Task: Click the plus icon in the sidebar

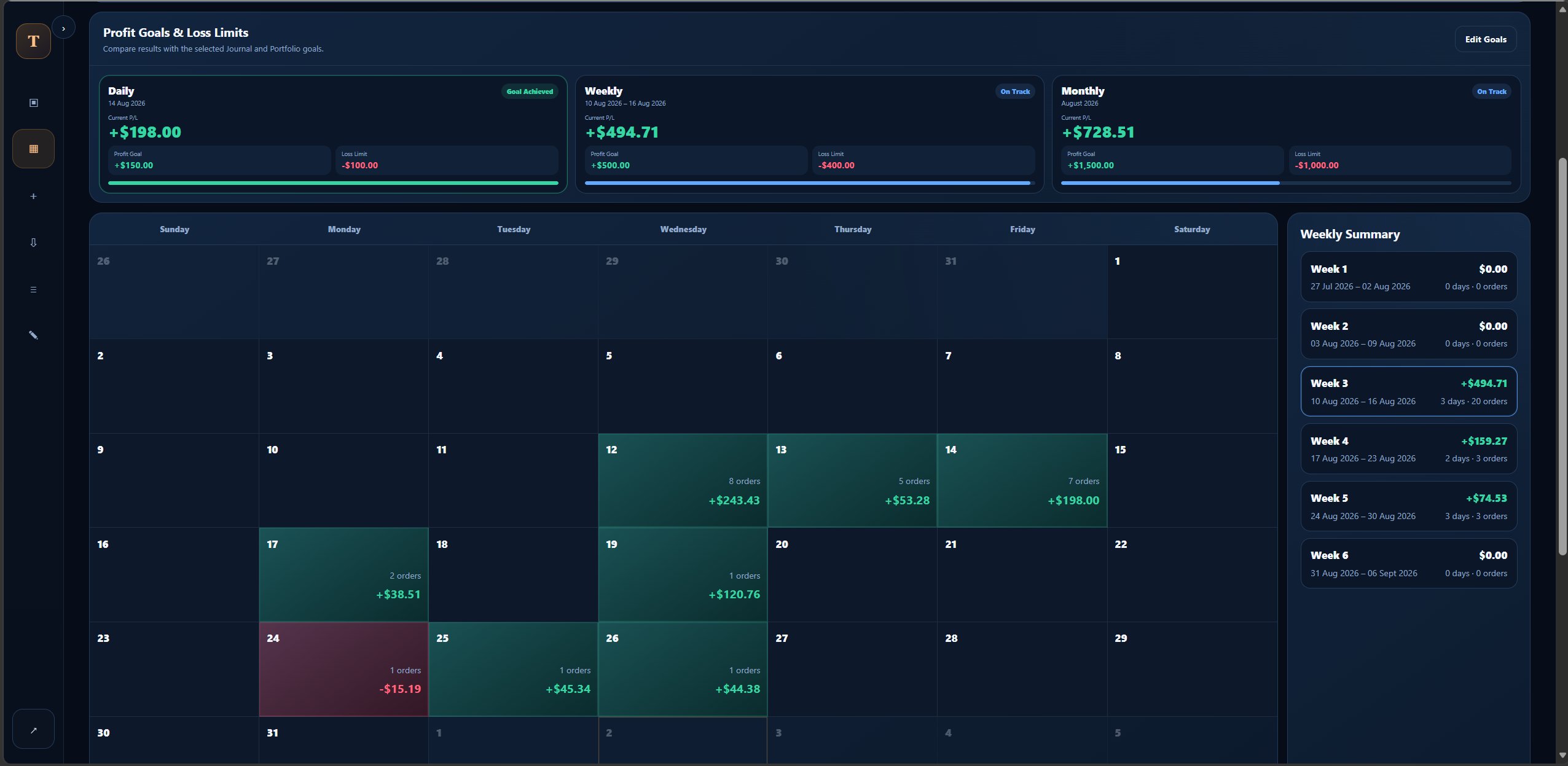Action: [x=33, y=196]
